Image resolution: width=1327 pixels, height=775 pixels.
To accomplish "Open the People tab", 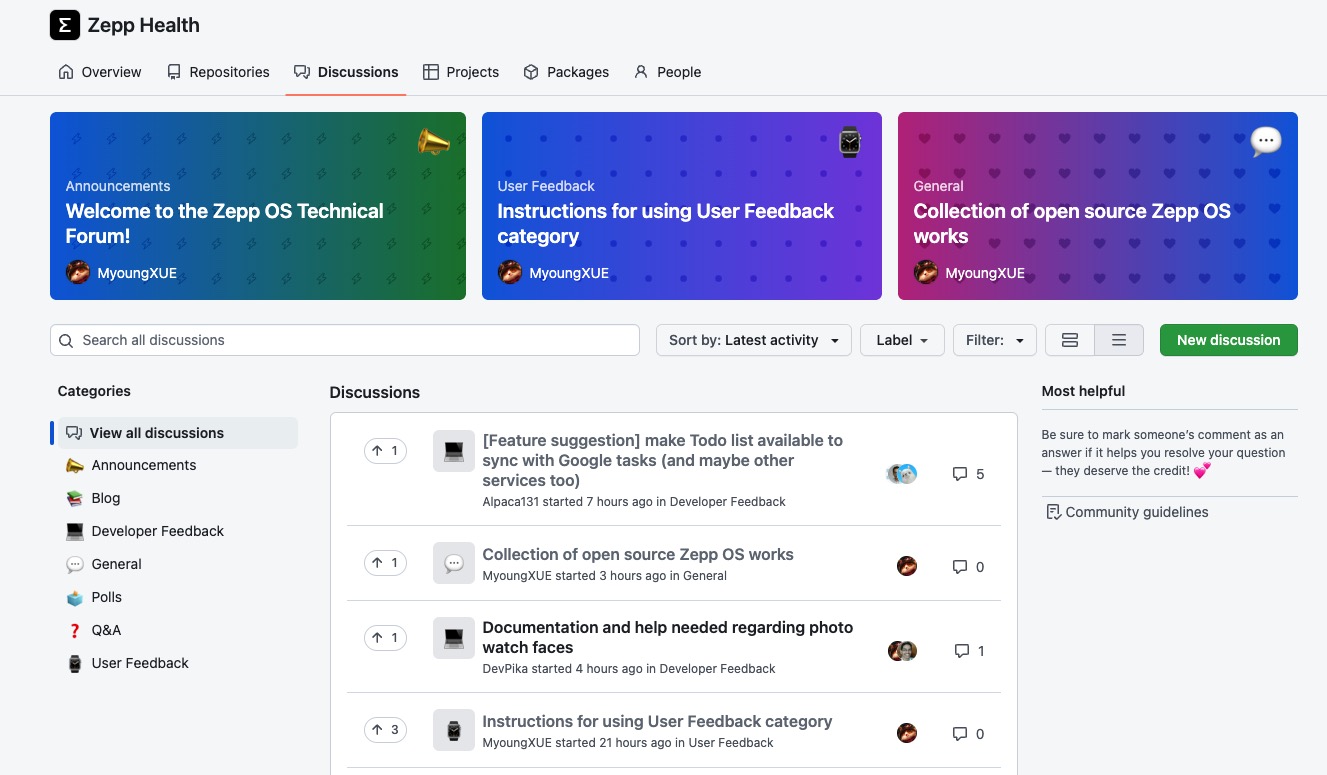I will 667,72.
